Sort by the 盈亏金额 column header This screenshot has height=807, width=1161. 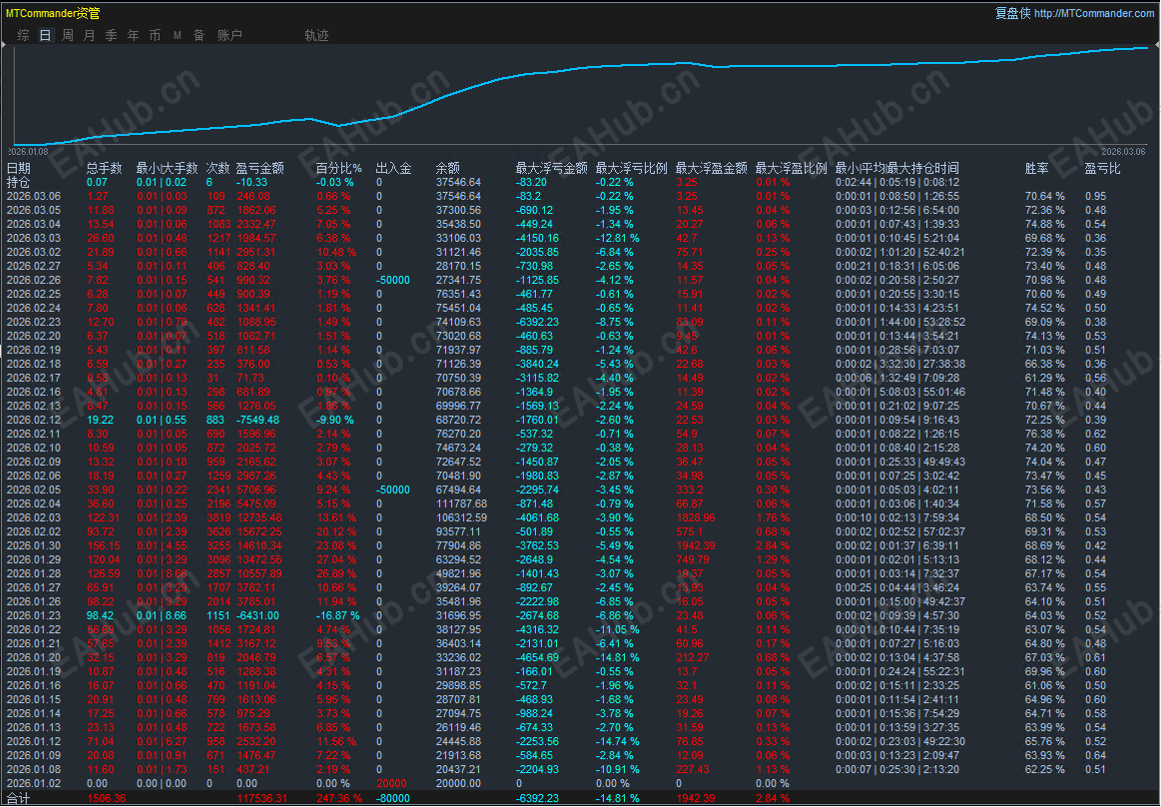pyautogui.click(x=260, y=168)
